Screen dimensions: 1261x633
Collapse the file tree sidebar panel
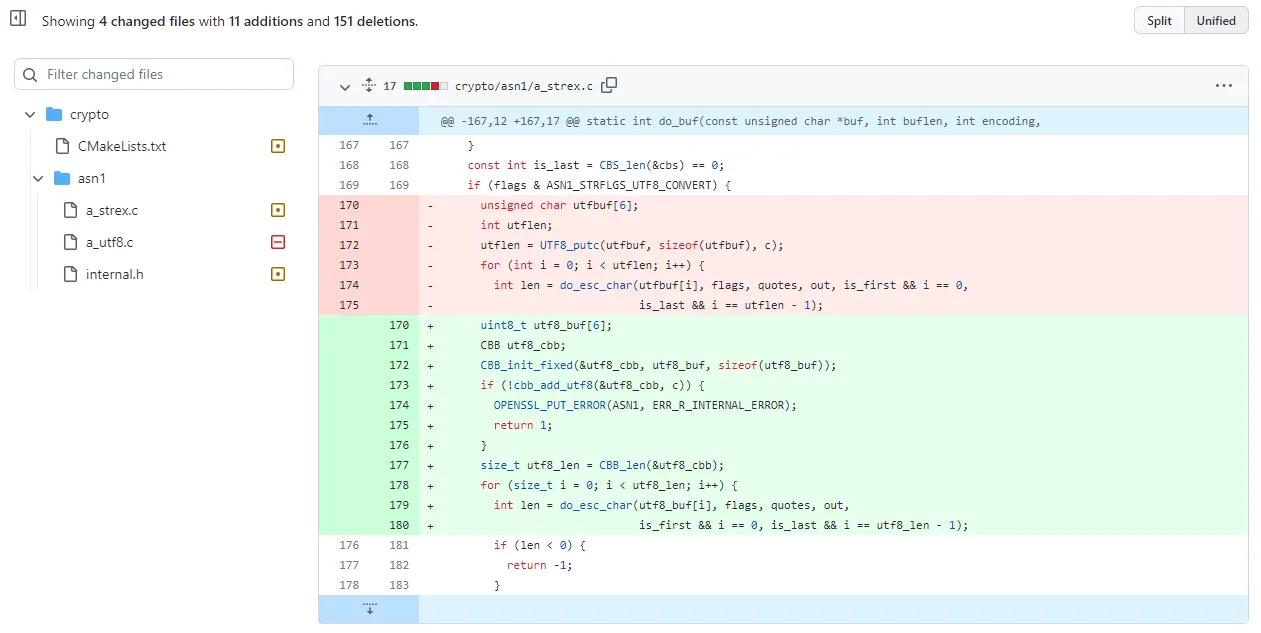[x=17, y=17]
